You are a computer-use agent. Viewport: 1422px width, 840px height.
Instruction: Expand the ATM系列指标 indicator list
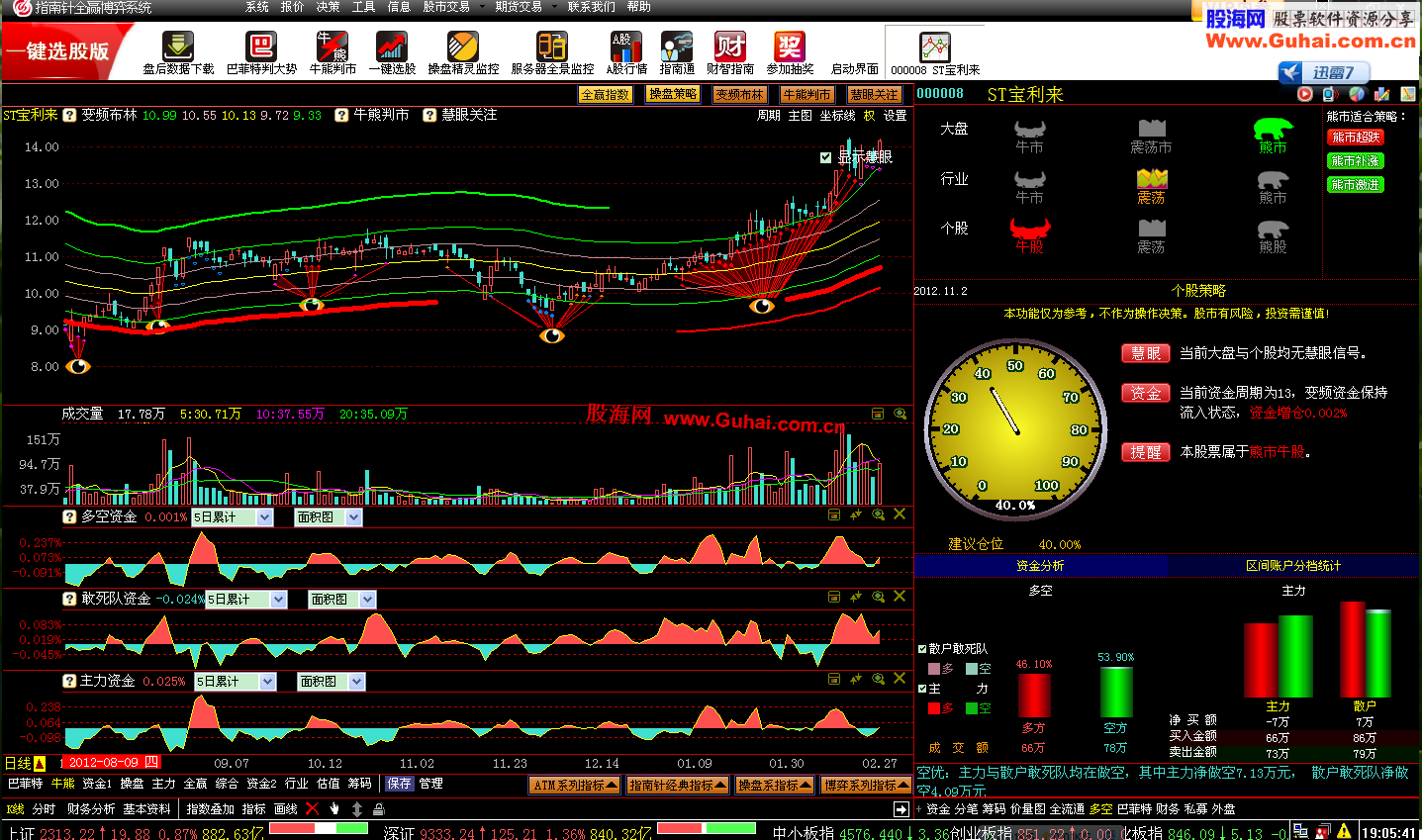[575, 786]
